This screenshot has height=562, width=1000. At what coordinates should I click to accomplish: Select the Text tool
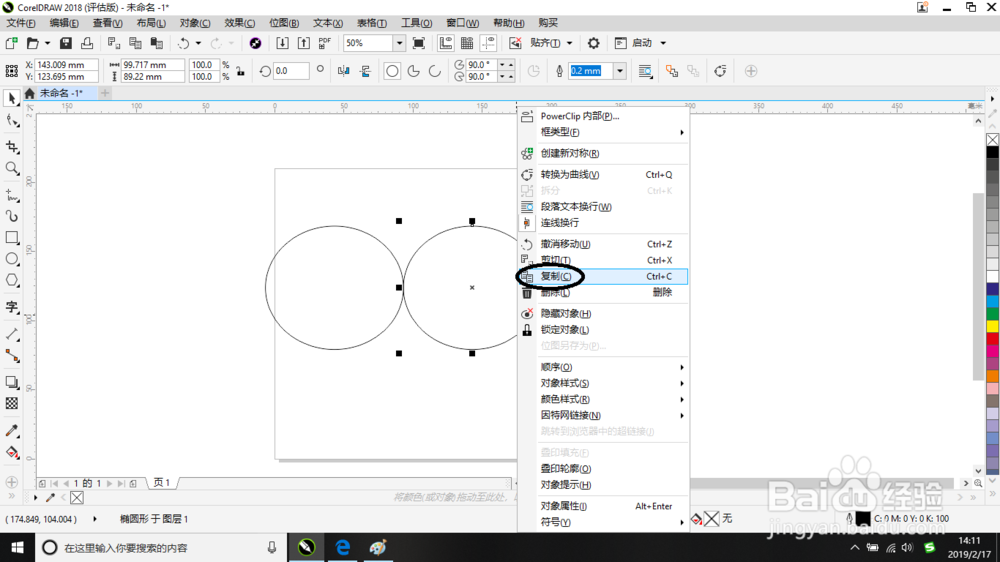click(x=11, y=307)
